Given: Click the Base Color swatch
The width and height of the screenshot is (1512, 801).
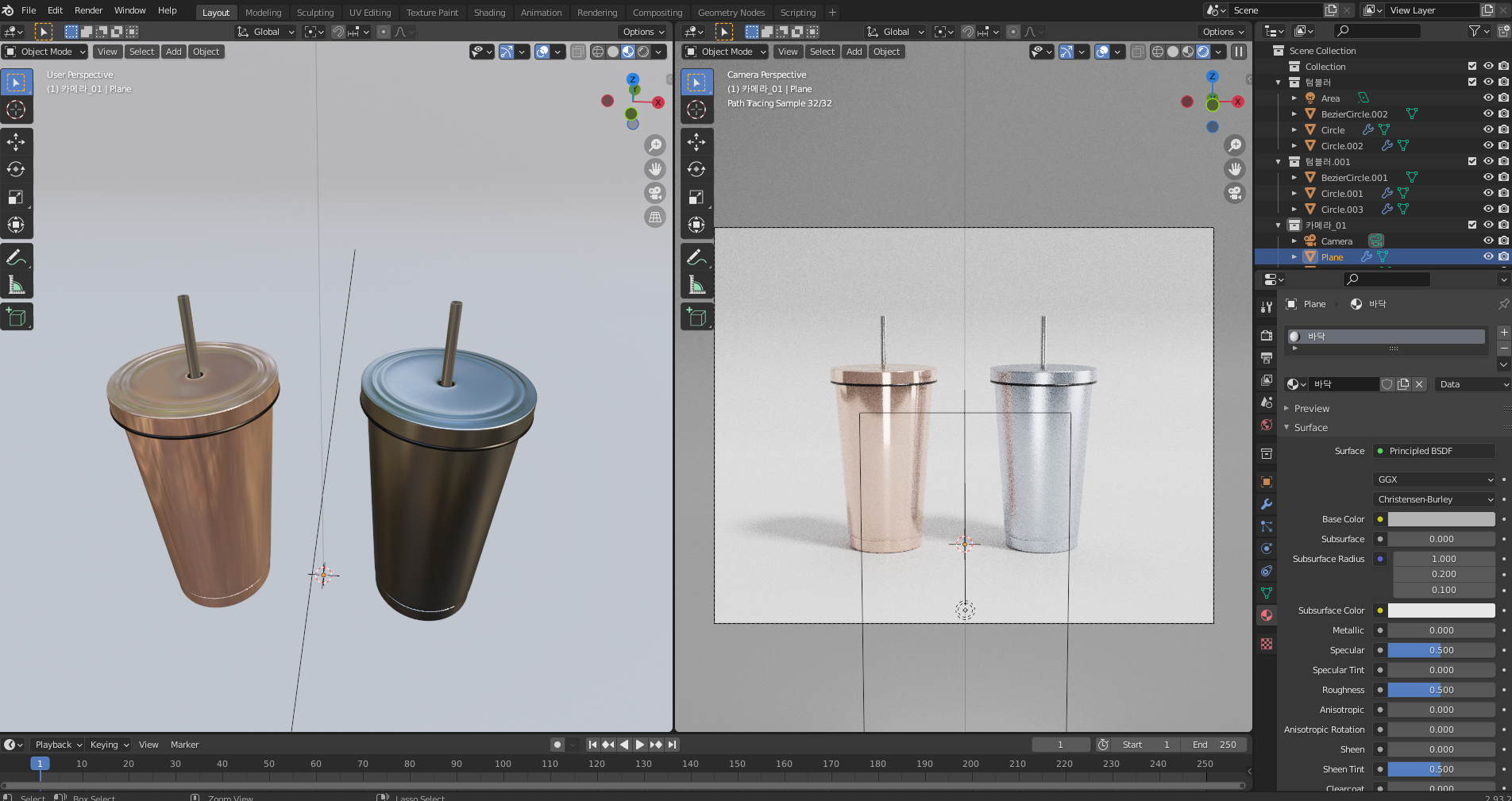Looking at the screenshot, I should pyautogui.click(x=1441, y=519).
